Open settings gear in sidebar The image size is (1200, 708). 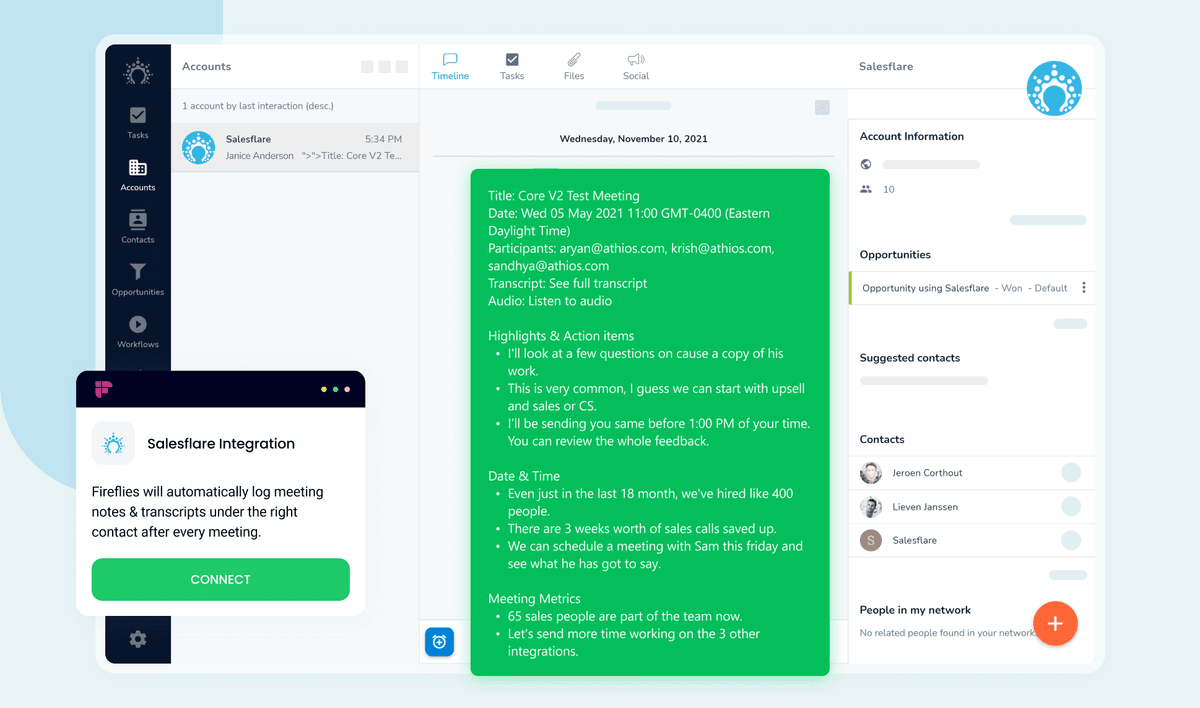tap(138, 639)
